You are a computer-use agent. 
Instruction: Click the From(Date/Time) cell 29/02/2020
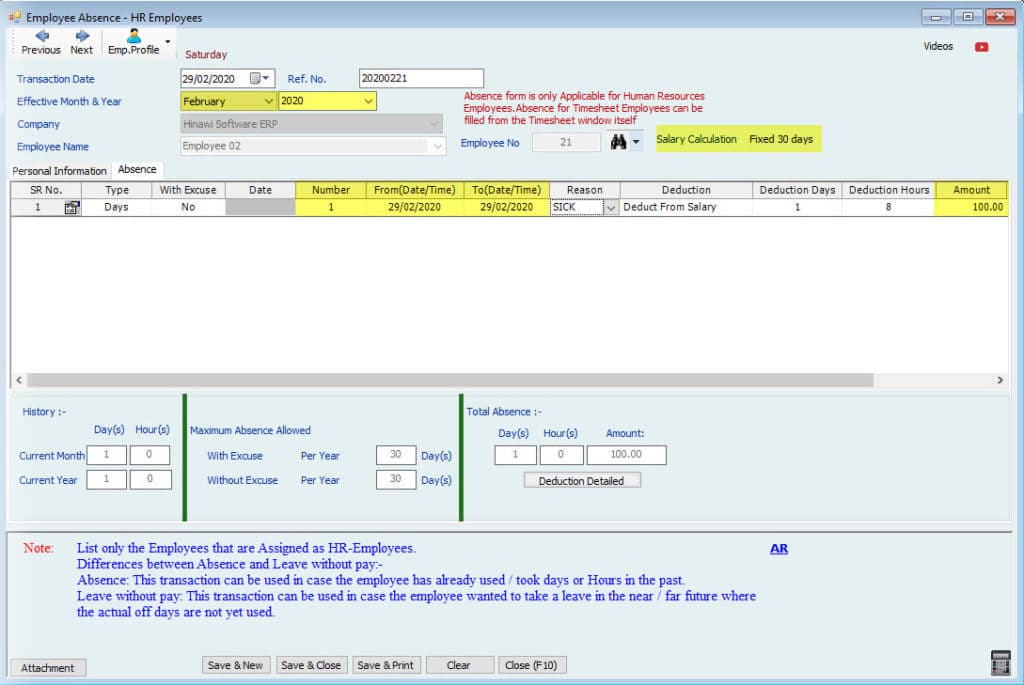(415, 207)
